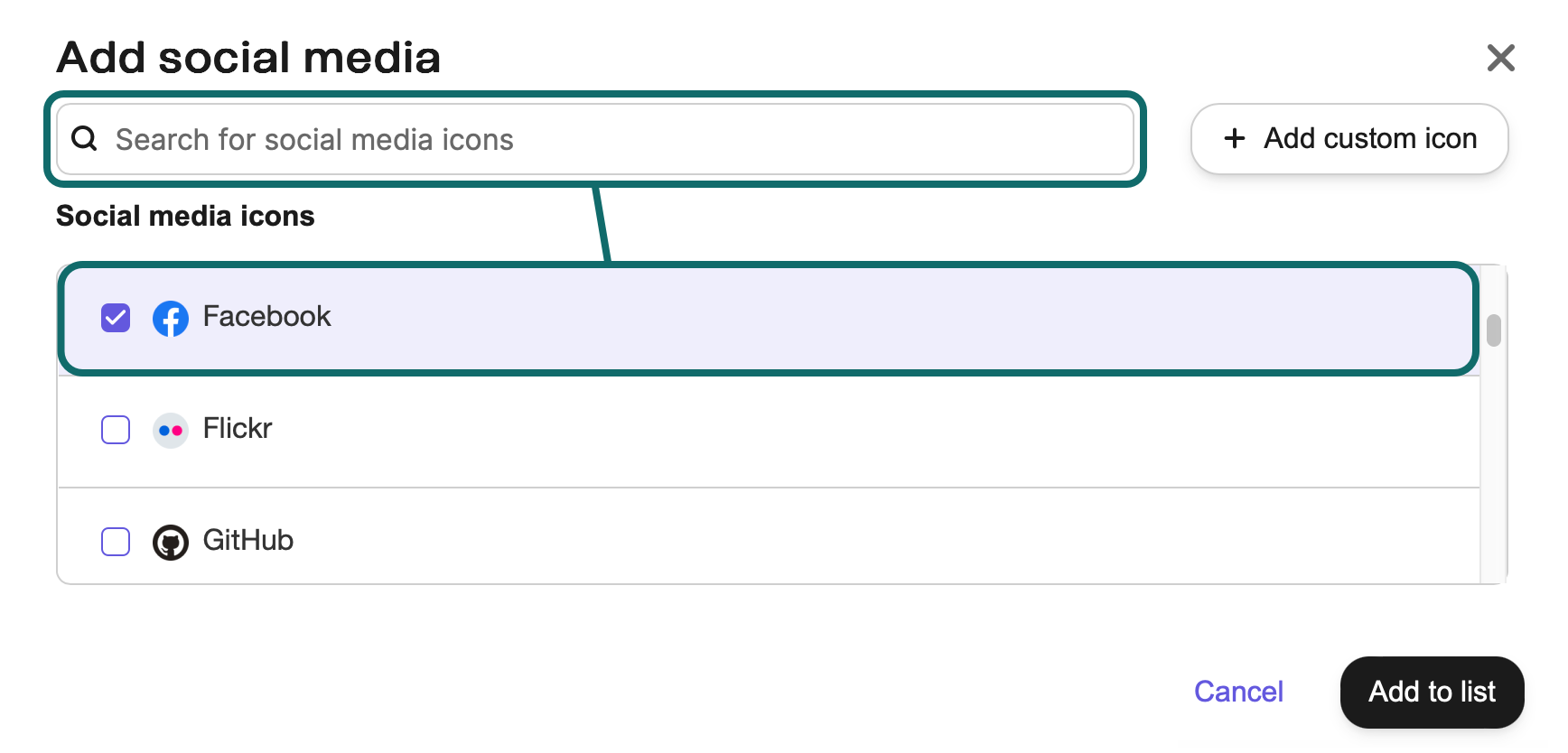This screenshot has width=1568, height=753.
Task: Click the Flickr two-dot logo
Action: pyautogui.click(x=171, y=430)
